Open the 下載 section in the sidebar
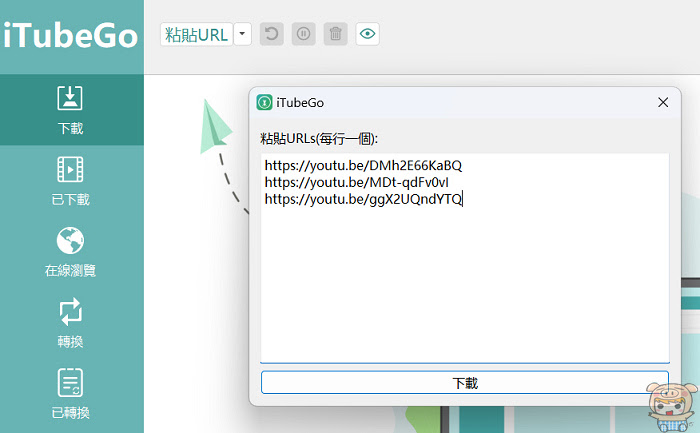700x433 pixels. [x=71, y=110]
